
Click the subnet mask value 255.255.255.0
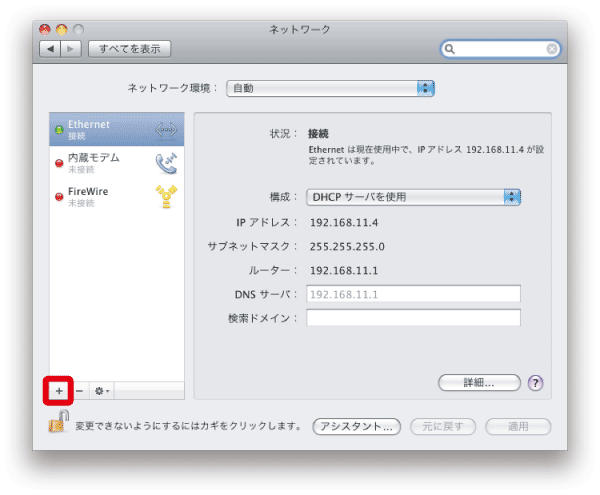pyautogui.click(x=347, y=247)
